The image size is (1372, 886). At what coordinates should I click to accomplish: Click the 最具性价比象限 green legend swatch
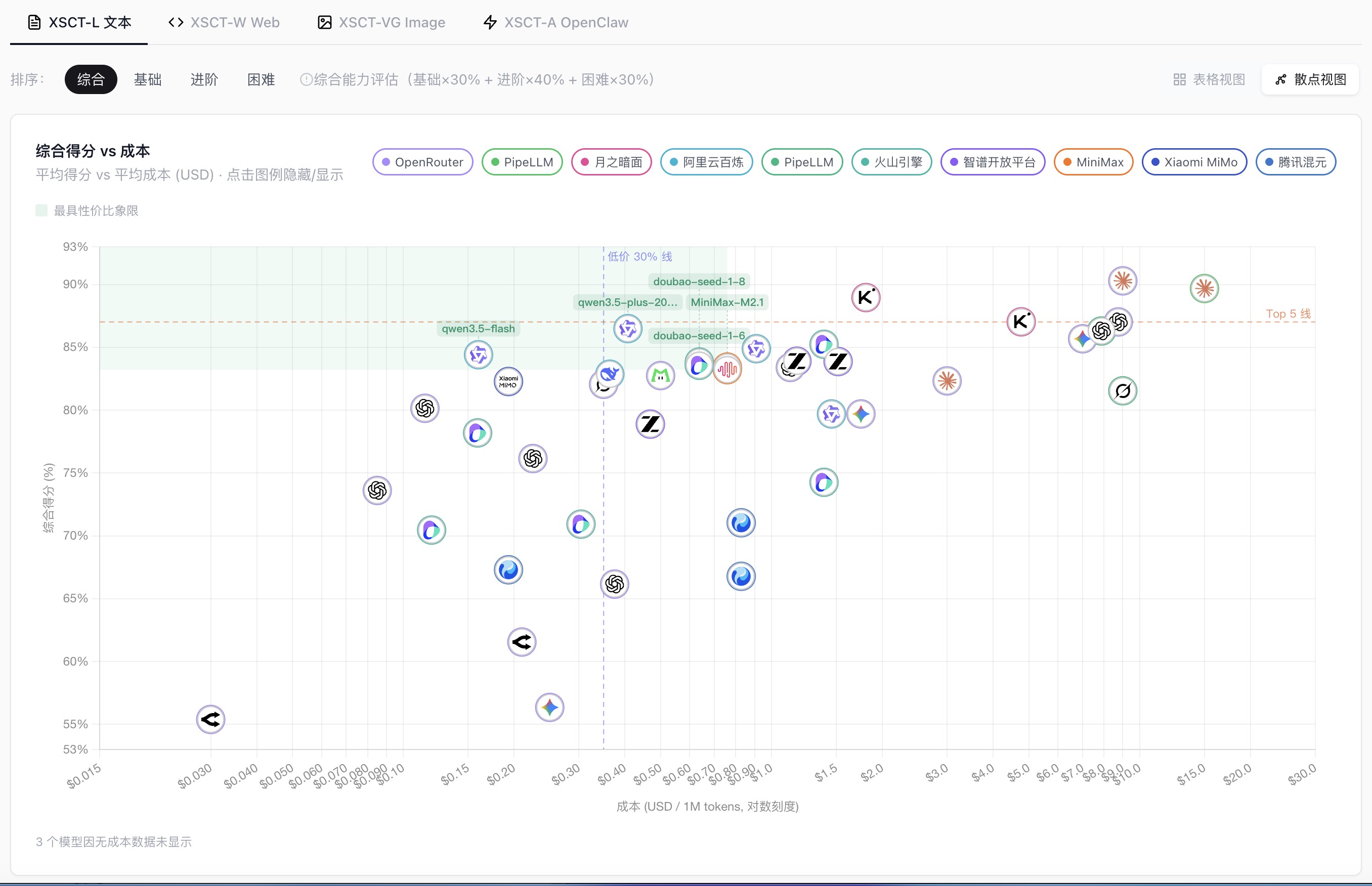point(41,210)
